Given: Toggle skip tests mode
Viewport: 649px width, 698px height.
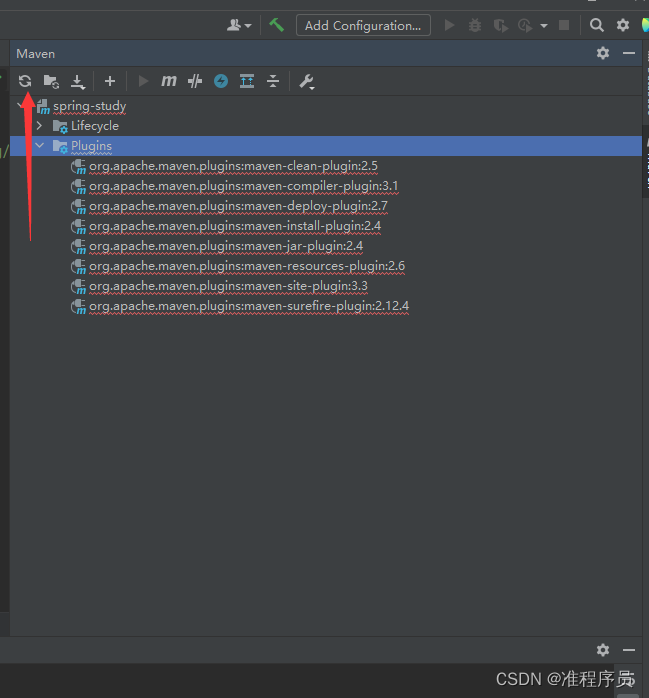Looking at the screenshot, I should click(x=195, y=81).
